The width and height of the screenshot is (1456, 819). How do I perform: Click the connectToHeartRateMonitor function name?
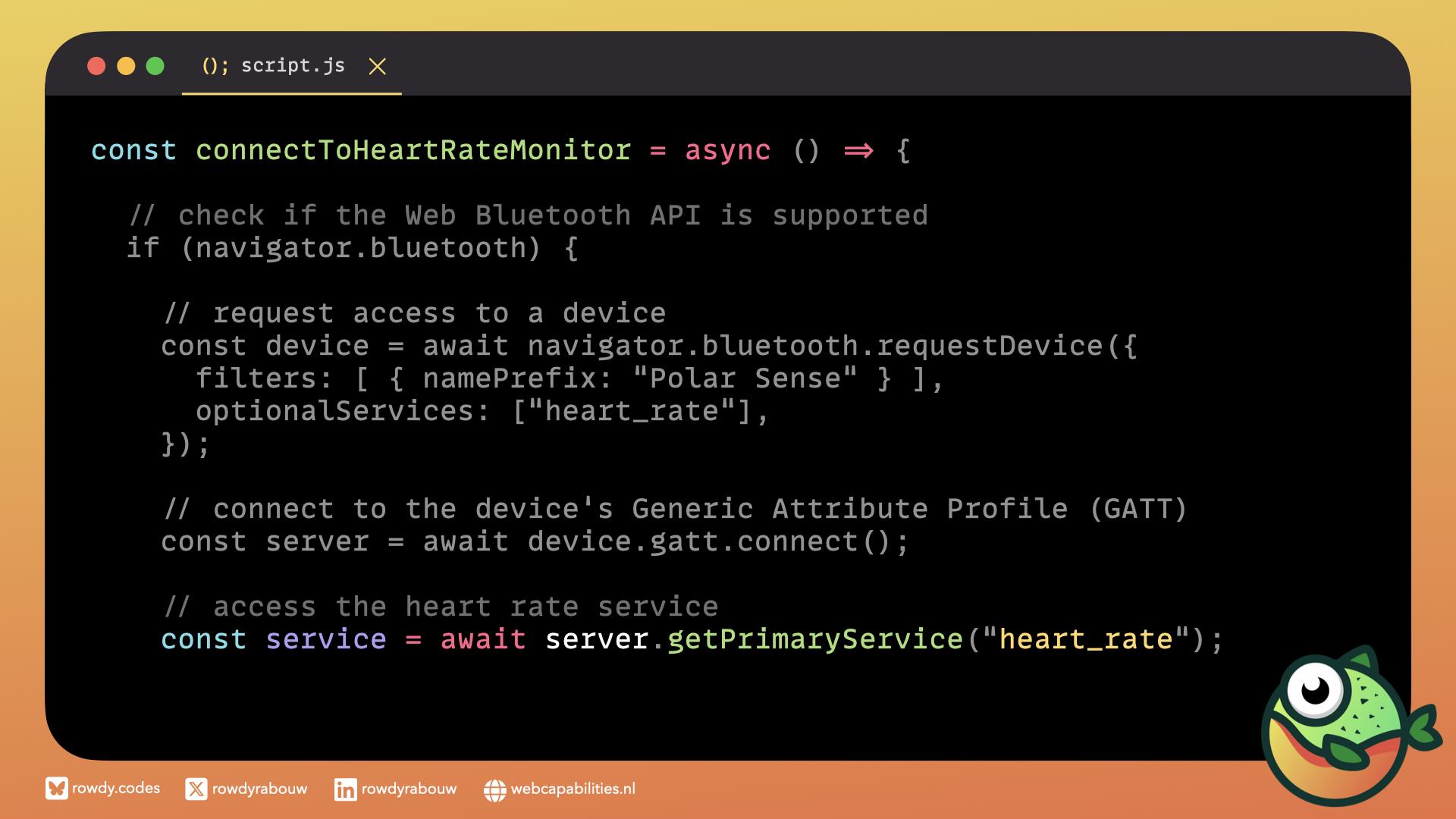click(413, 150)
